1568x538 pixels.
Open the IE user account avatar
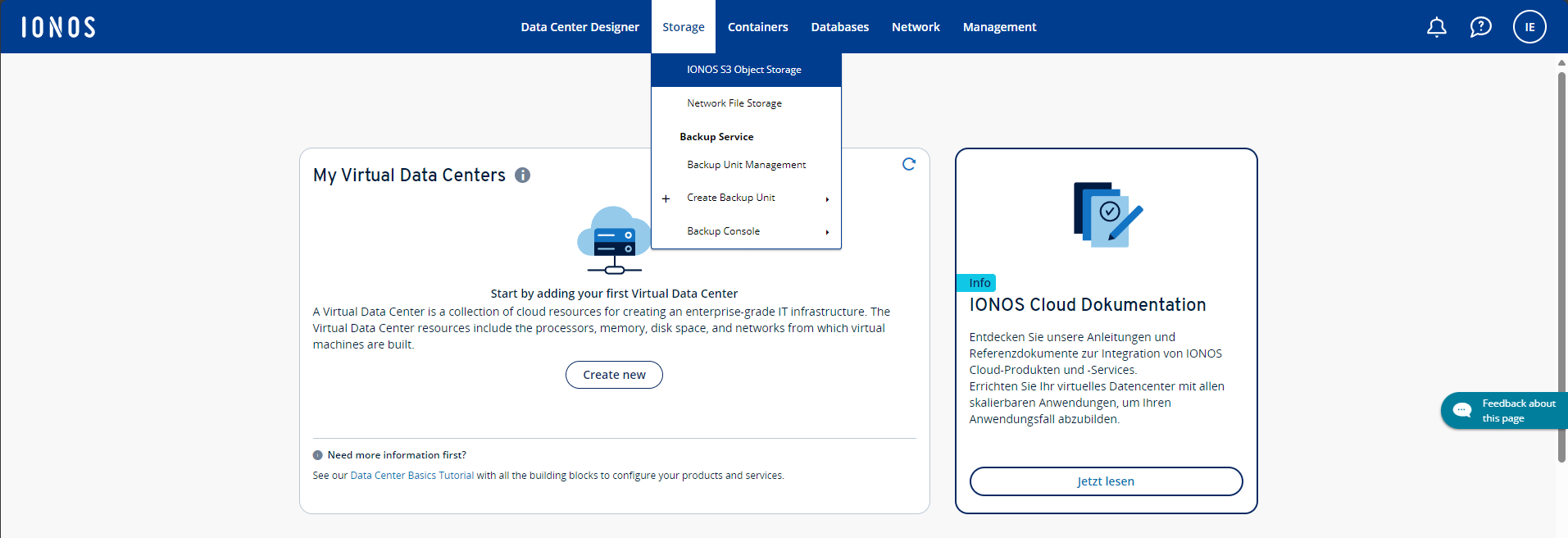[x=1529, y=27]
